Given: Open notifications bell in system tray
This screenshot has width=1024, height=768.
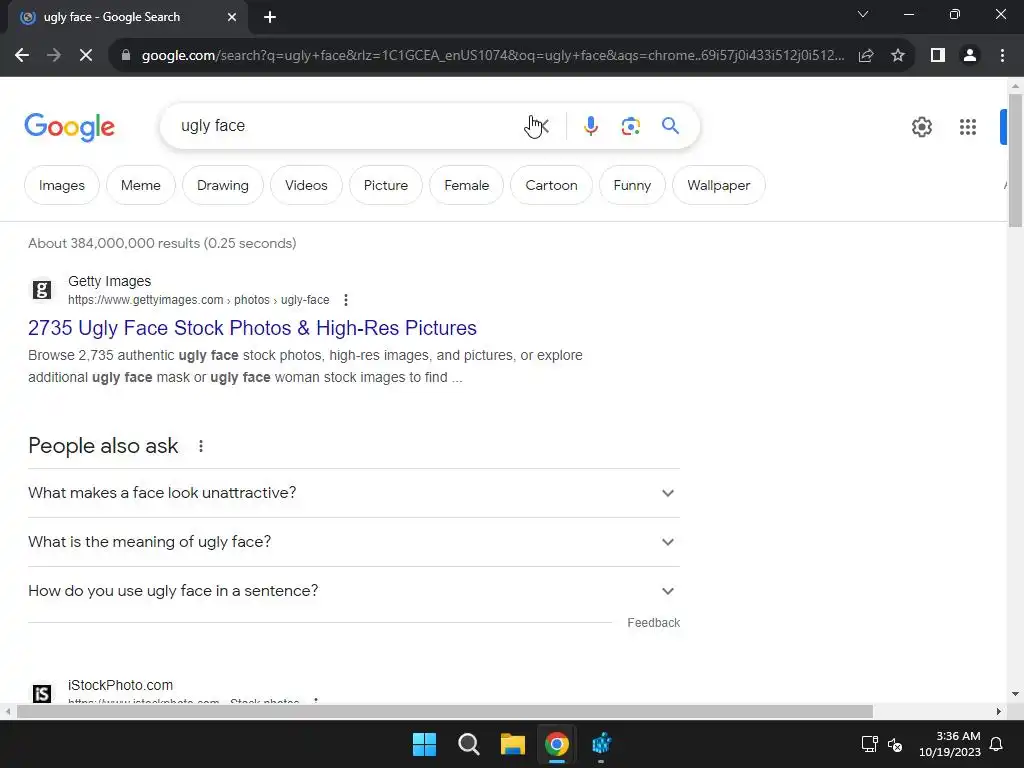Looking at the screenshot, I should [x=997, y=744].
